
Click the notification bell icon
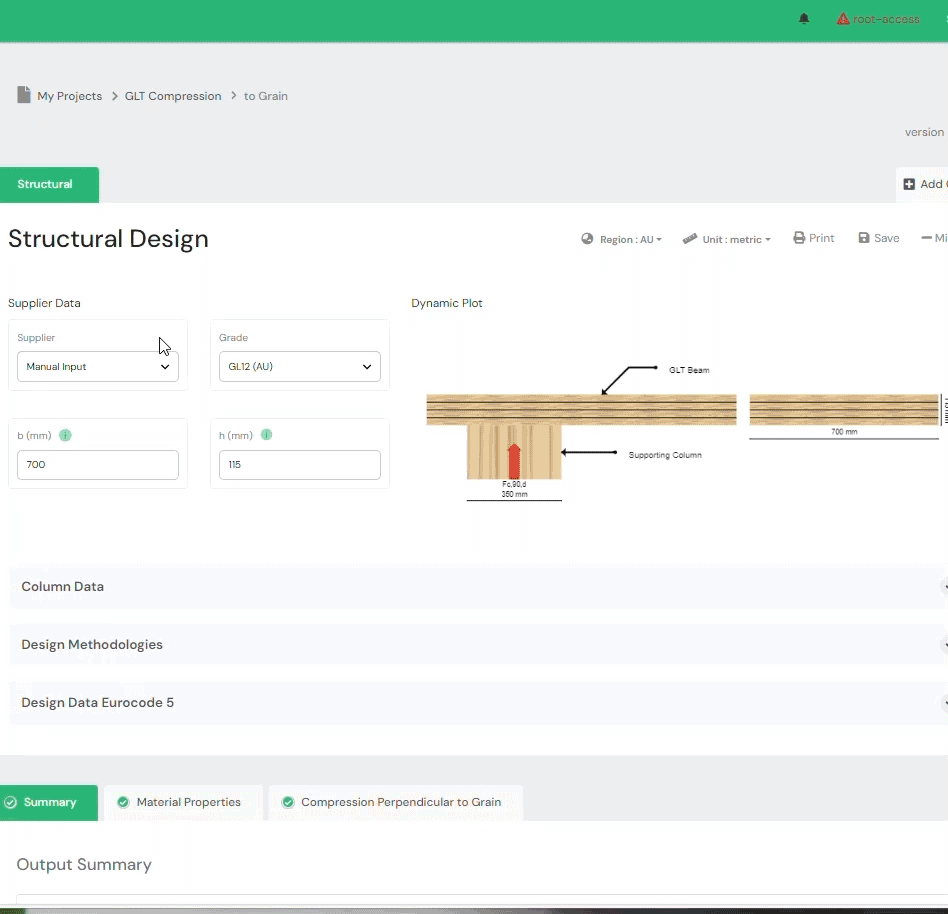(804, 19)
